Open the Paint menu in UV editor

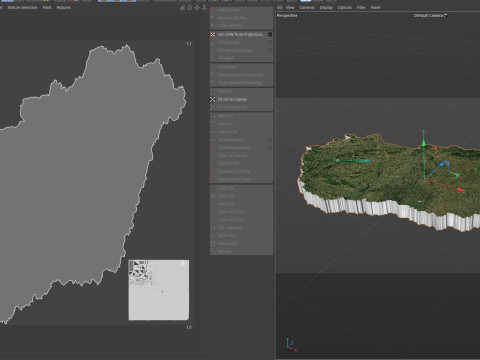(47, 7)
